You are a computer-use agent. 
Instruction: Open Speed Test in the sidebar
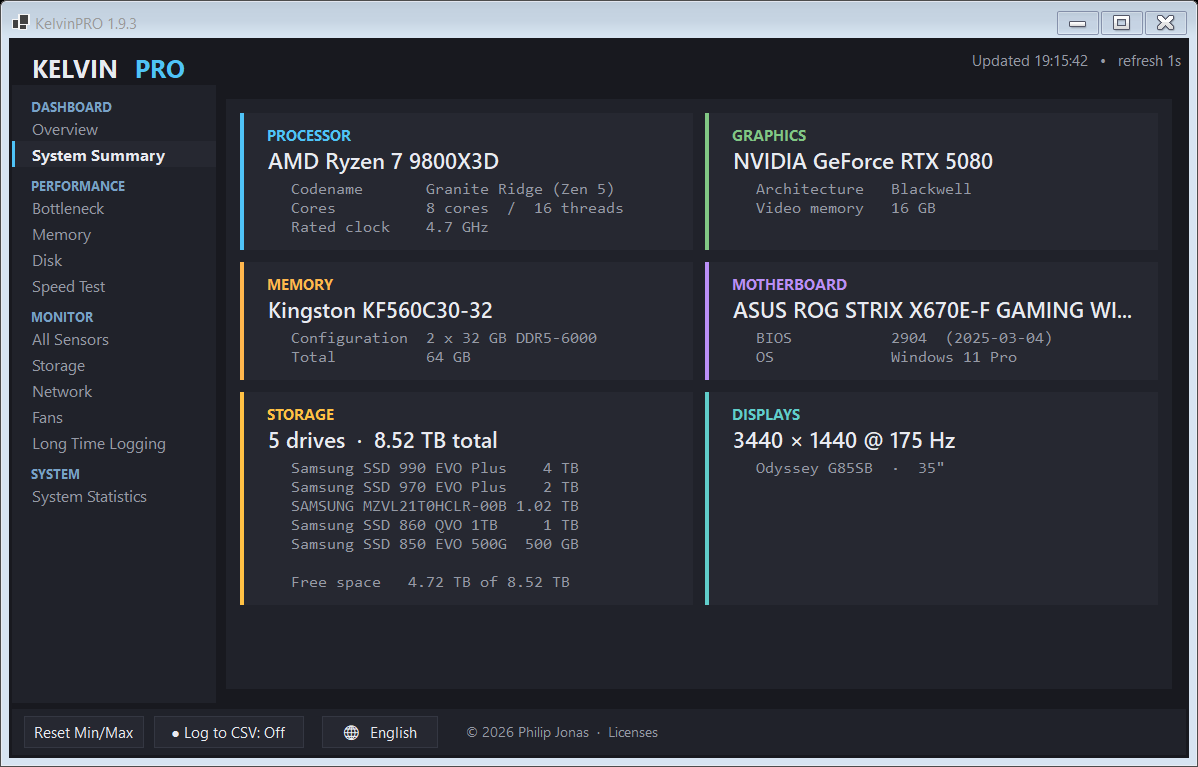(x=69, y=286)
